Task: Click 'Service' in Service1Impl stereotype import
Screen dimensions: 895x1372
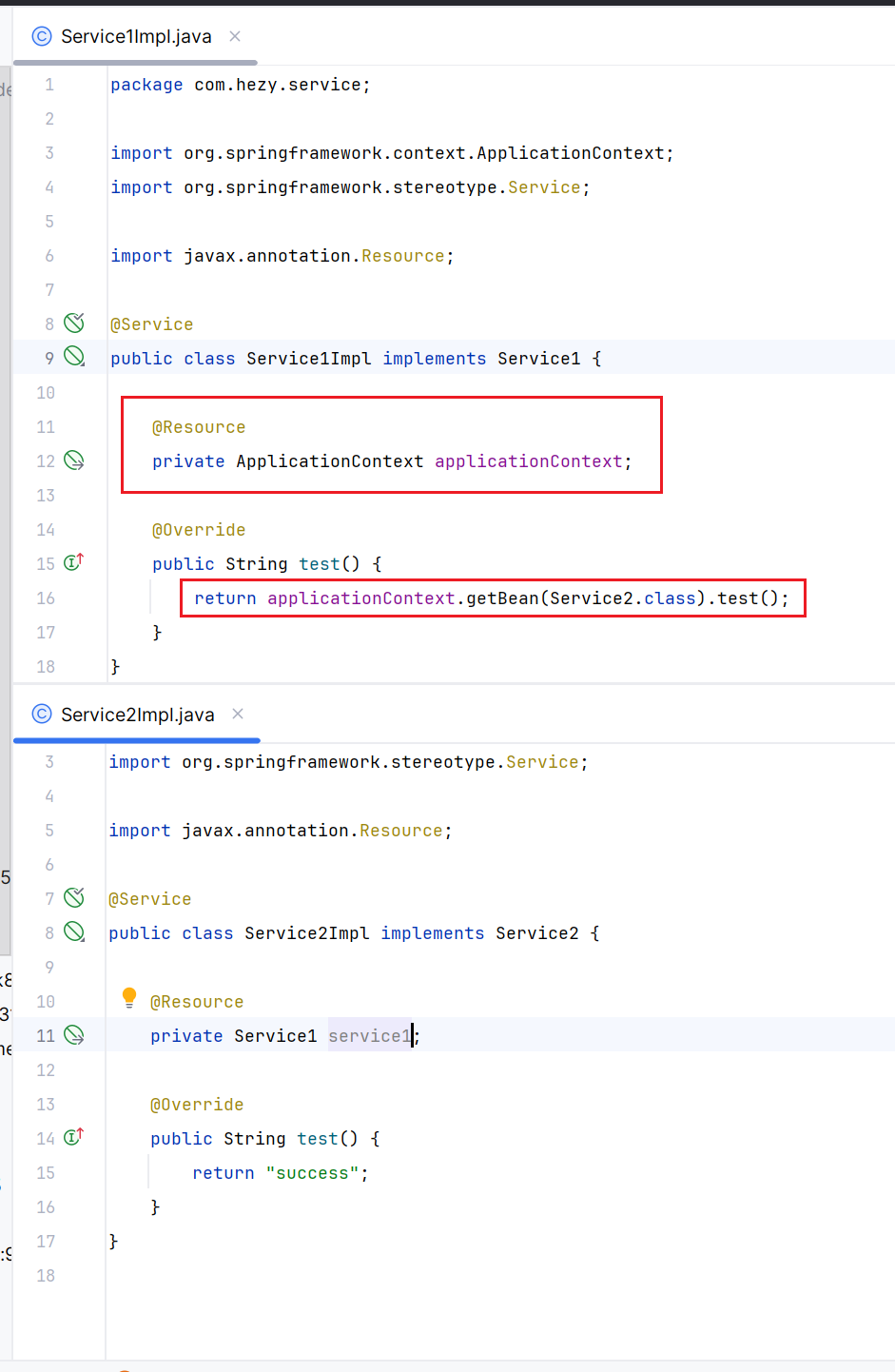Action: [x=544, y=187]
